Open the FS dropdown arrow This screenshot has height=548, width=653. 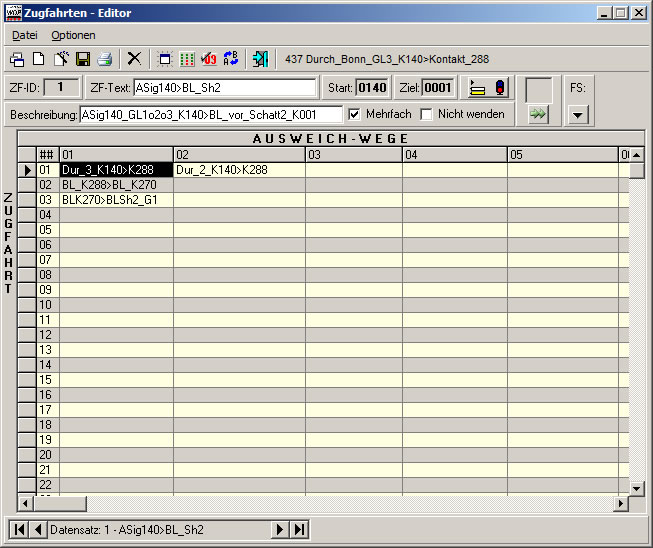[578, 115]
